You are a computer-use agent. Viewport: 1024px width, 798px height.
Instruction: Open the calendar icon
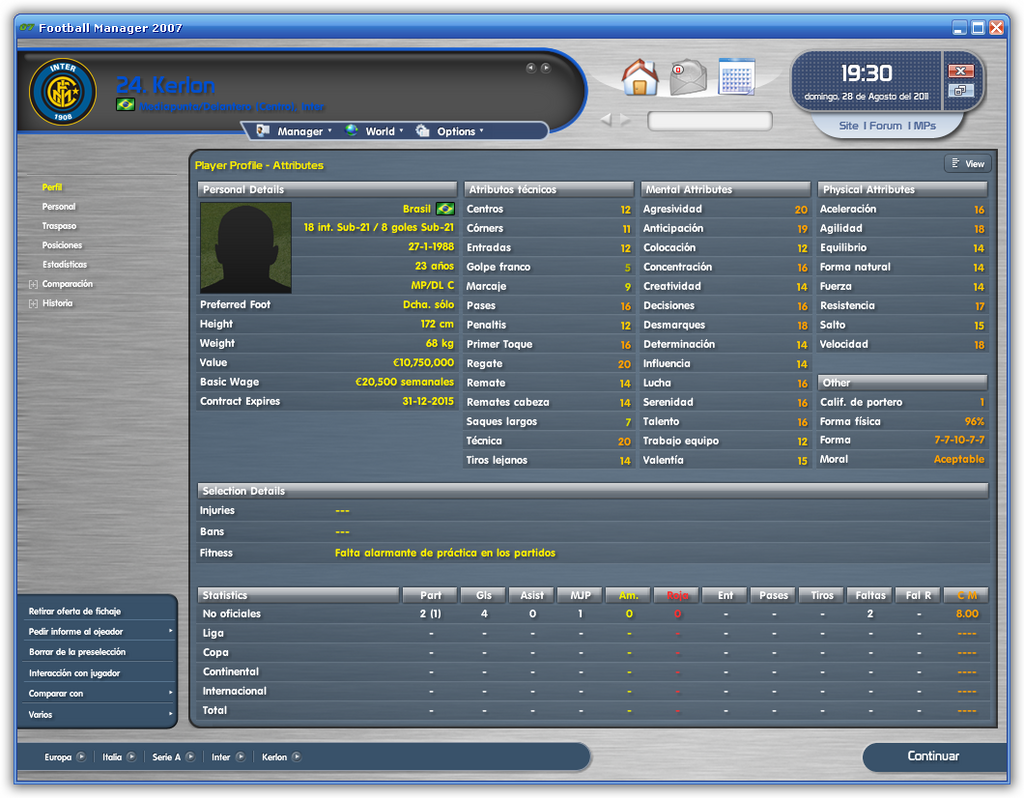[x=736, y=77]
